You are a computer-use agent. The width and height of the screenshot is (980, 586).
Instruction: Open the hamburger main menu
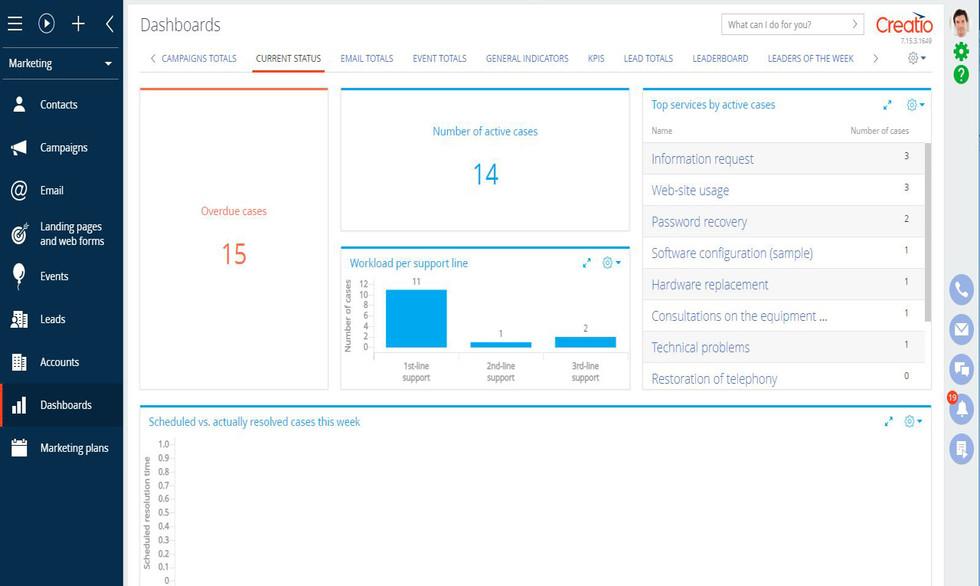click(15, 23)
